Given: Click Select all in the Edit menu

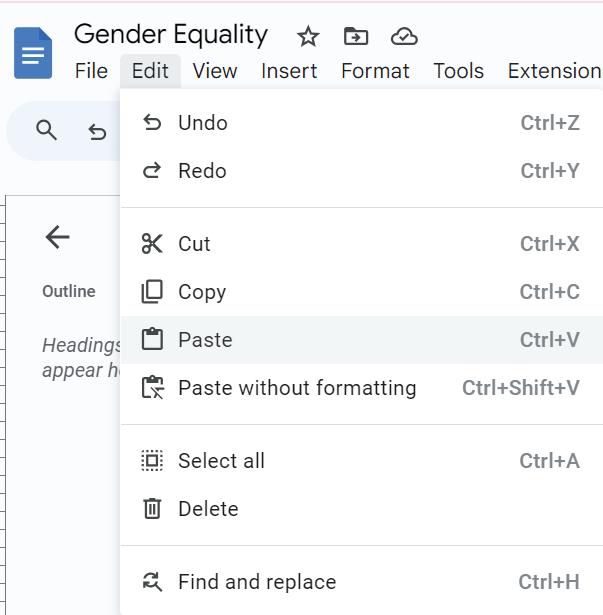Looking at the screenshot, I should (221, 461).
